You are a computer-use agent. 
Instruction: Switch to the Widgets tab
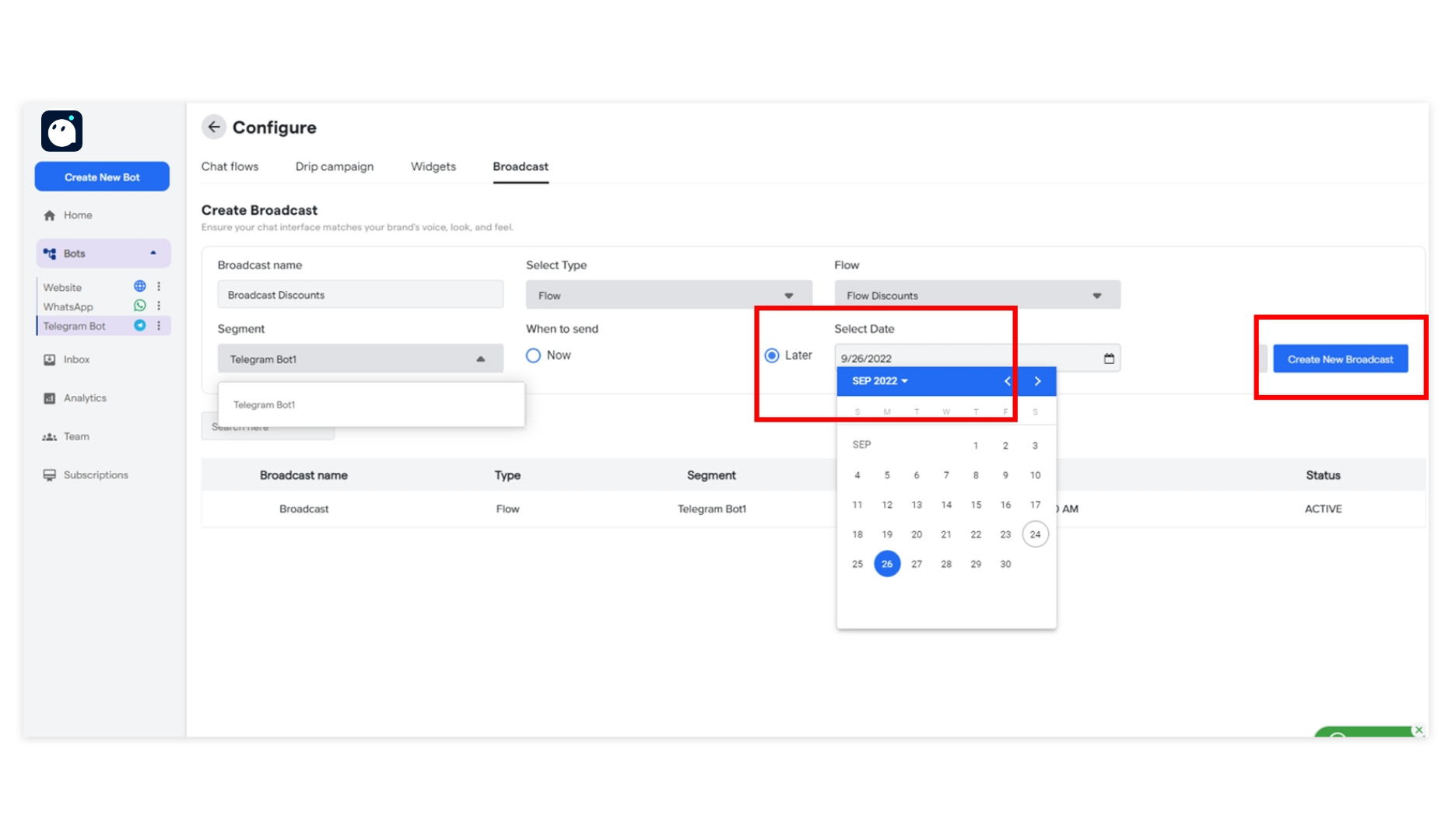point(433,166)
